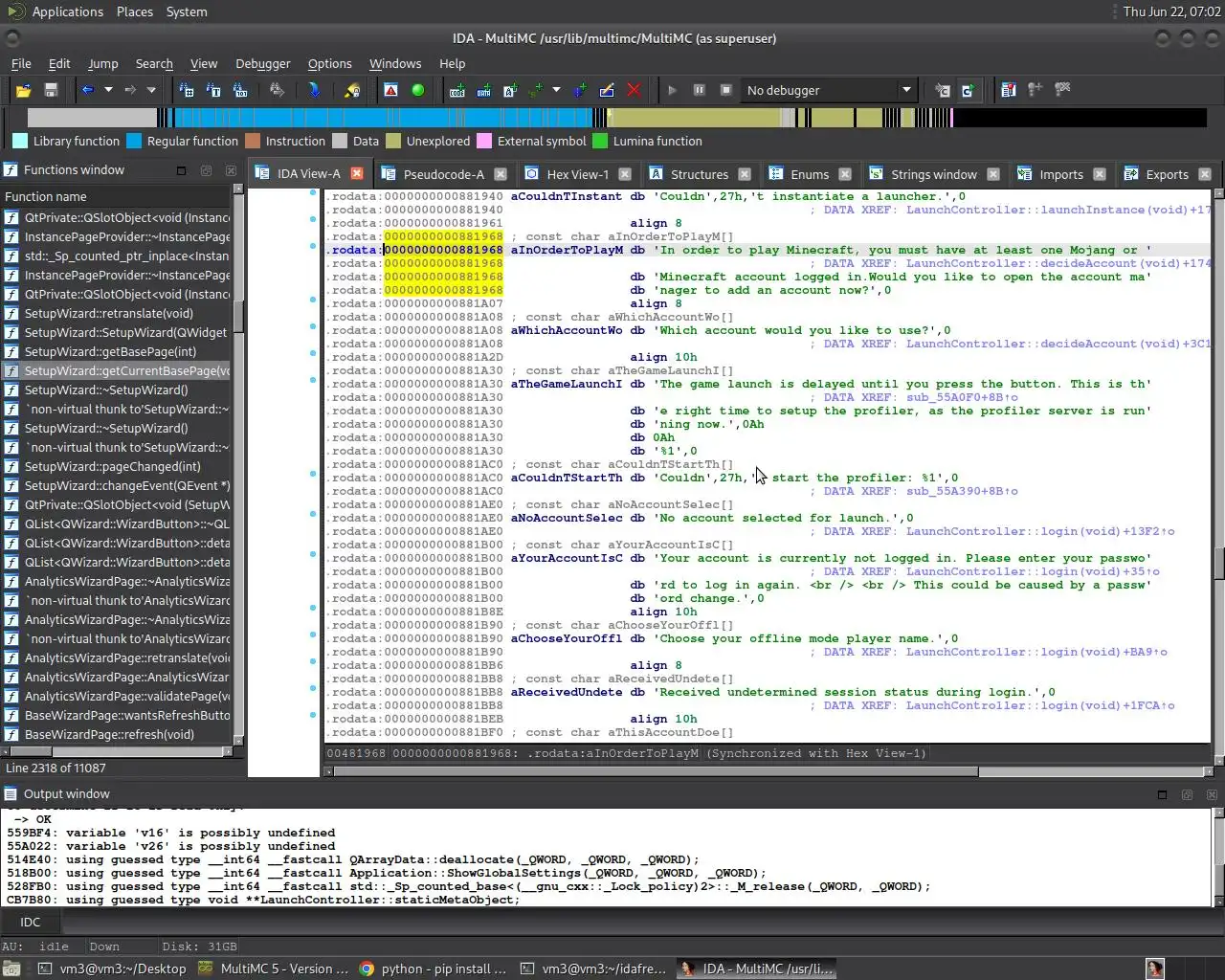
Task: Open the dropdown next to the asterisk icon
Action: point(556,90)
